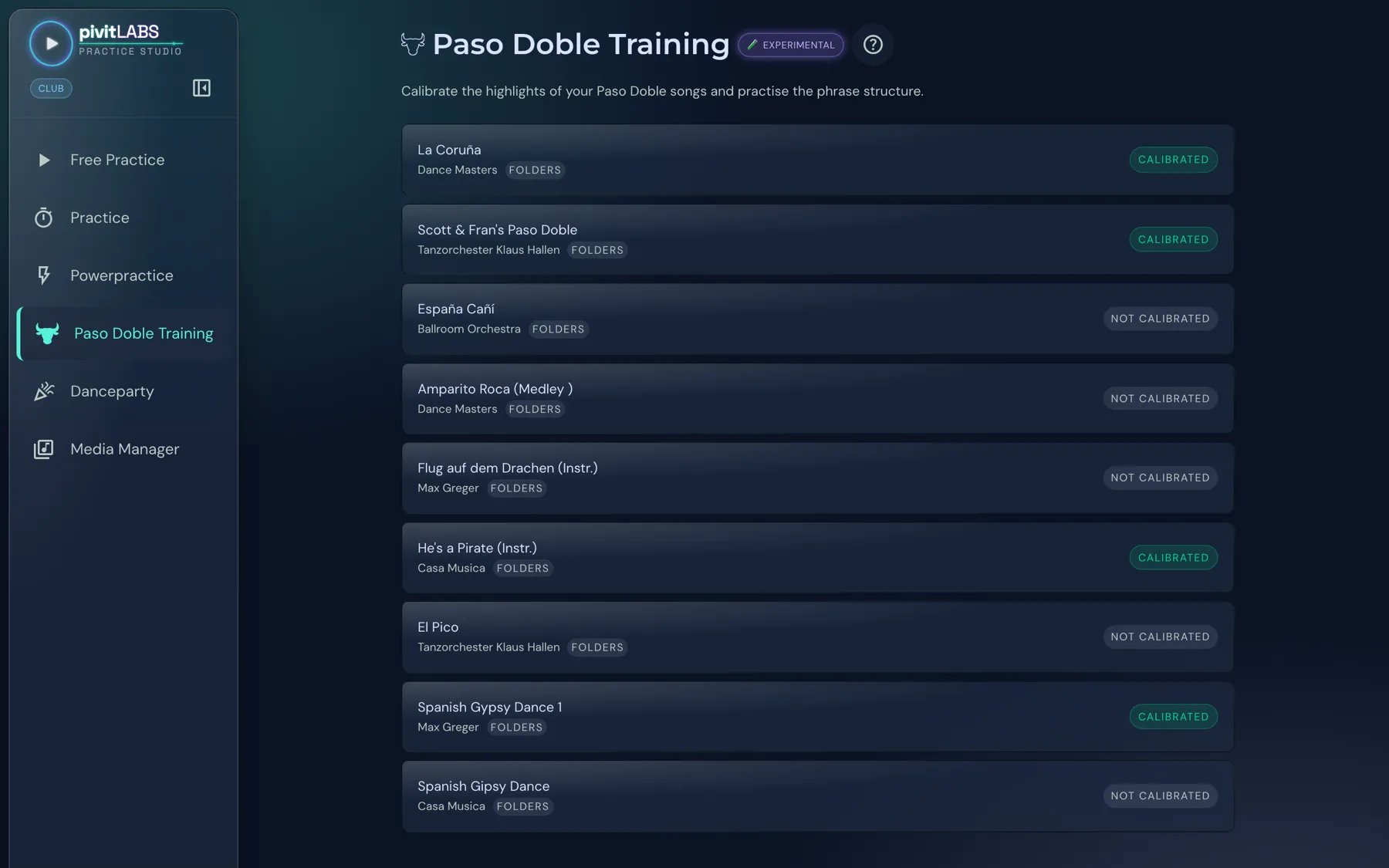Viewport: 1389px width, 868px height.
Task: Click FOLDERS tag on El Pico row
Action: click(597, 647)
